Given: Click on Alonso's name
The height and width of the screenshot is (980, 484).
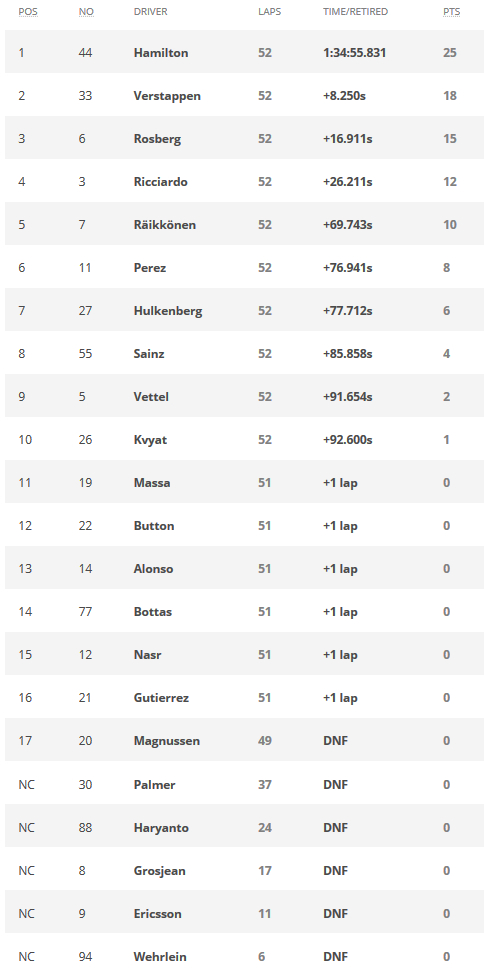Looking at the screenshot, I should click(x=153, y=569).
